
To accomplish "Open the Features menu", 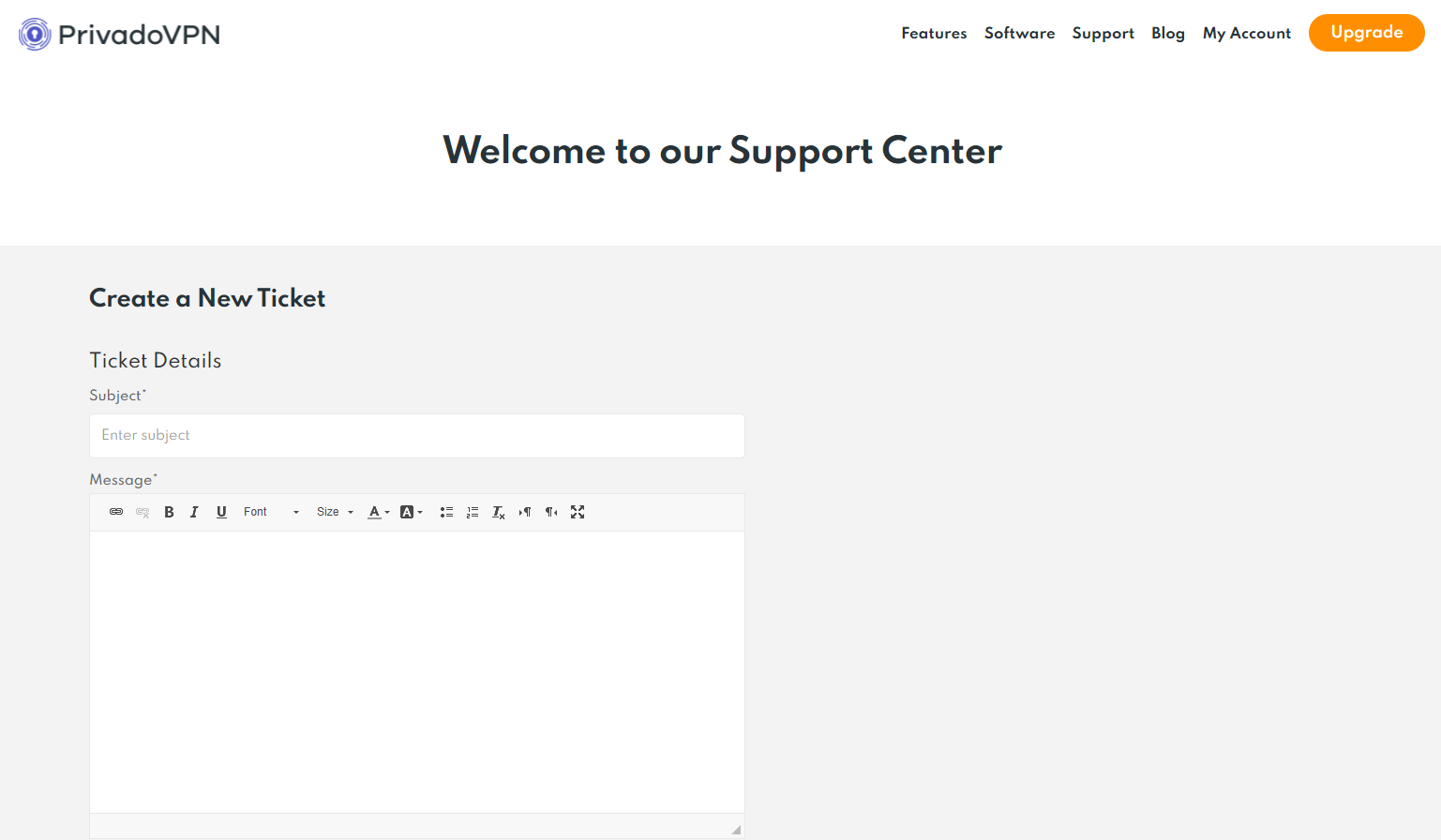I will tap(934, 34).
